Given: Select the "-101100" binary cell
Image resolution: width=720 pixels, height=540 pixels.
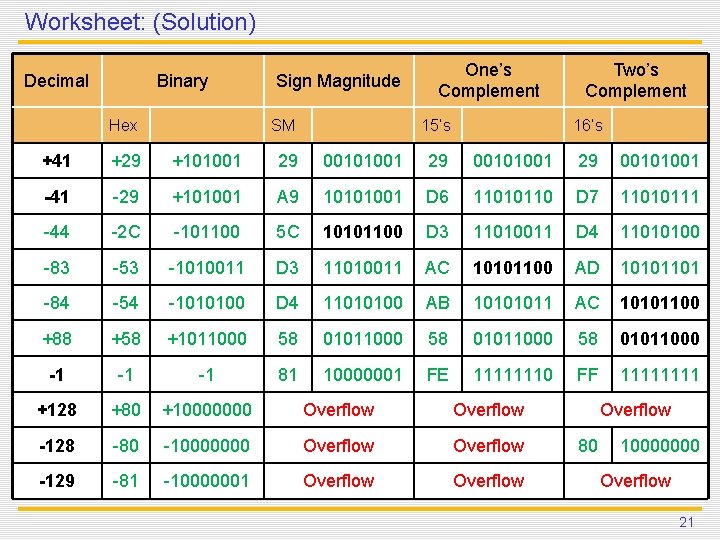Looking at the screenshot, I should pyautogui.click(x=207, y=231).
